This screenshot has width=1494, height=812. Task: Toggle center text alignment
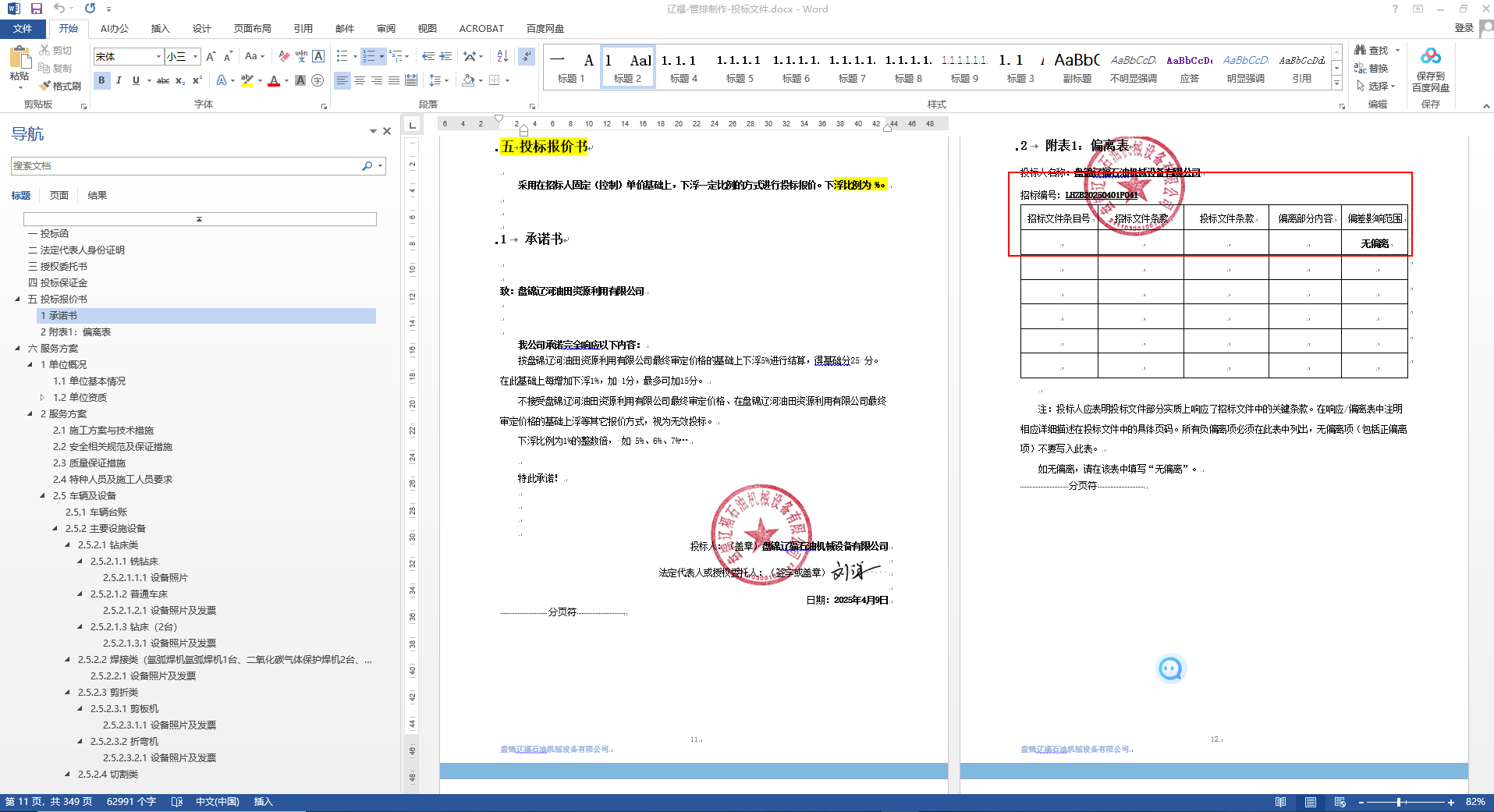[x=360, y=80]
